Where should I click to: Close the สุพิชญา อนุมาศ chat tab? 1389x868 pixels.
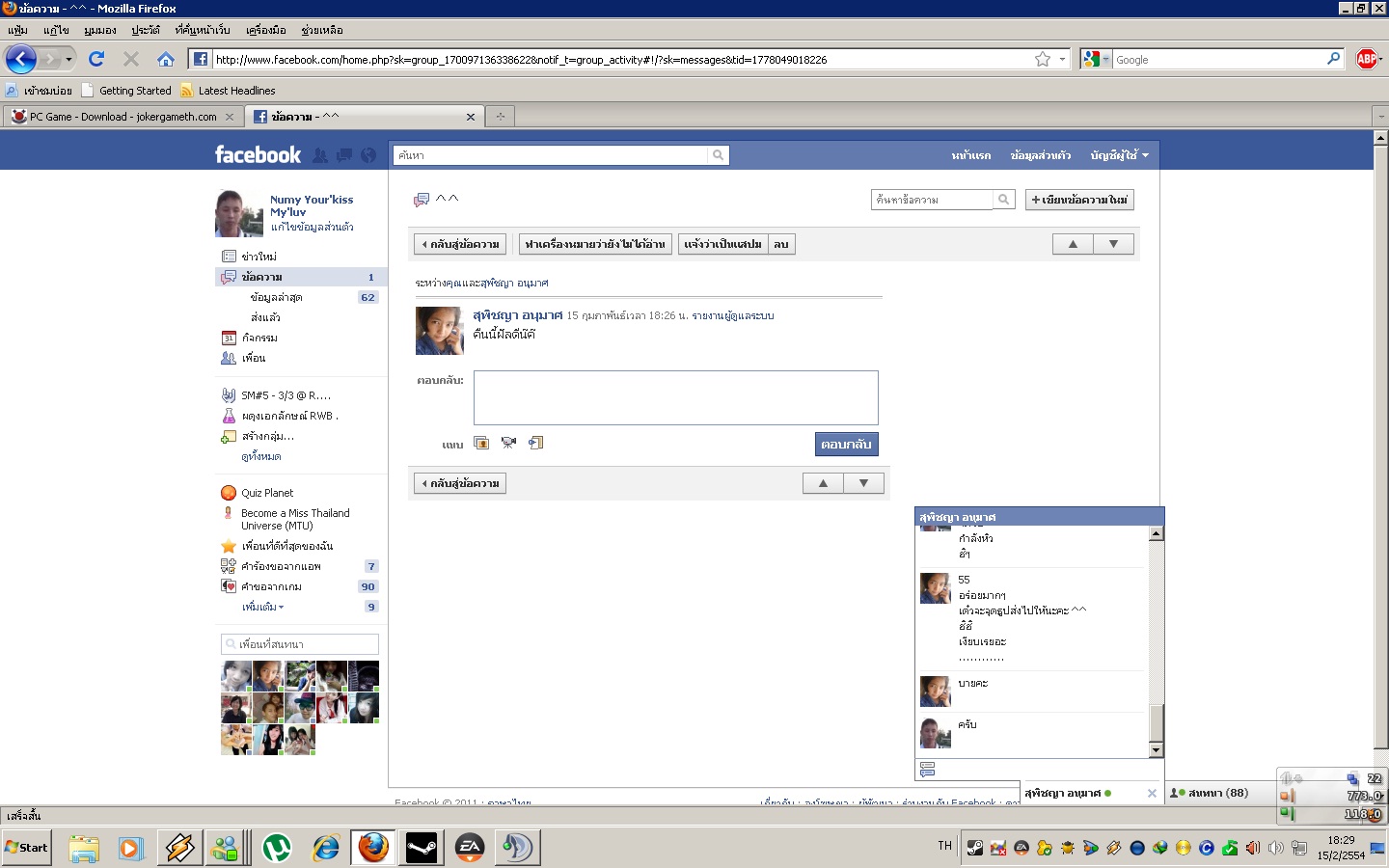(x=1152, y=794)
